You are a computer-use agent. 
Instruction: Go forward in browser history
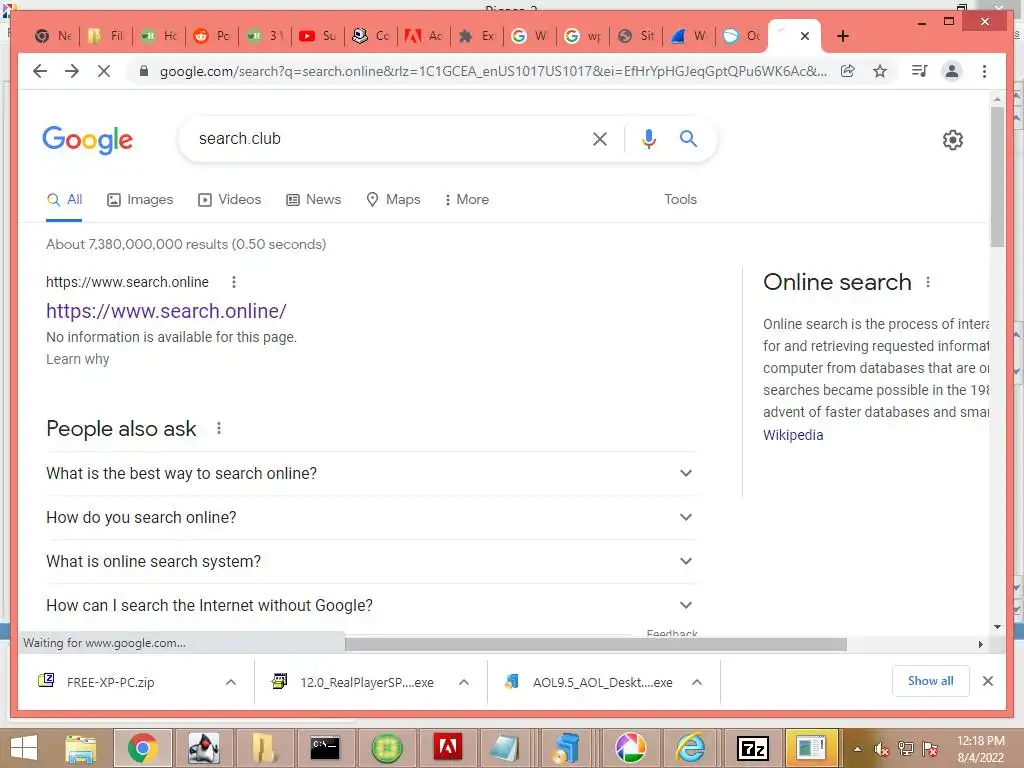click(x=72, y=71)
